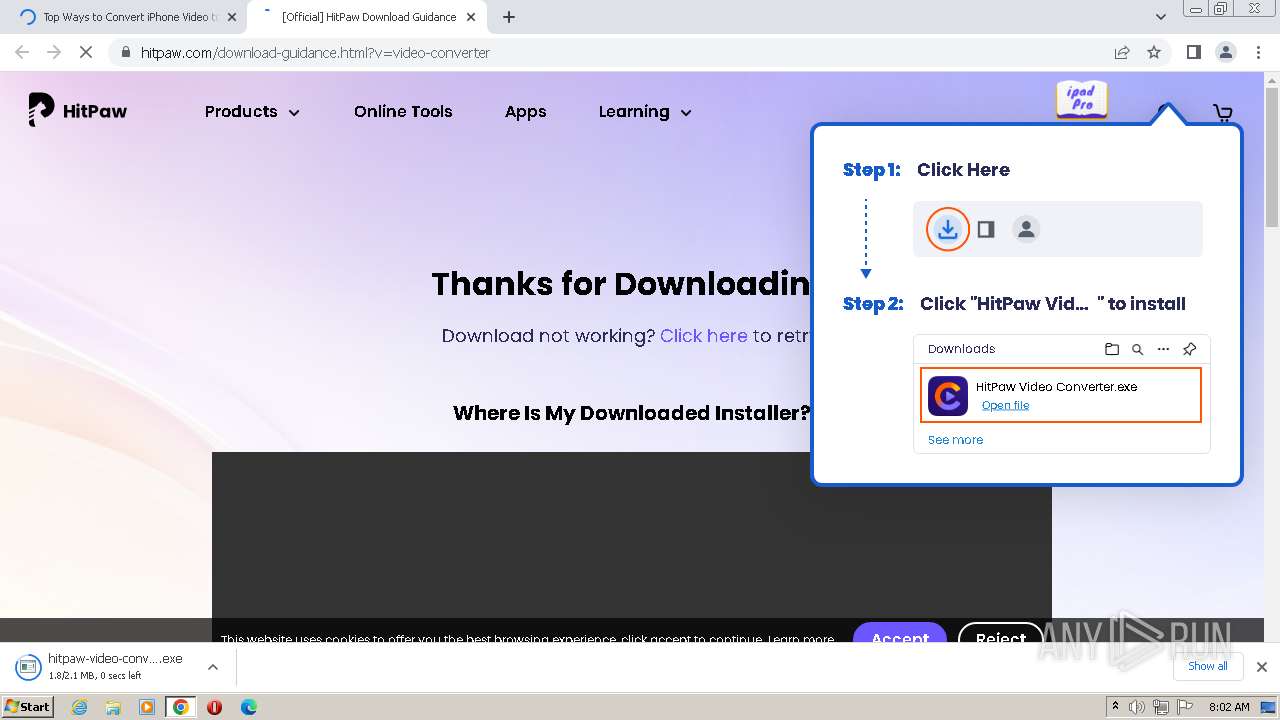
Task: Click 'See more' in the guide popup
Action: coord(955,440)
